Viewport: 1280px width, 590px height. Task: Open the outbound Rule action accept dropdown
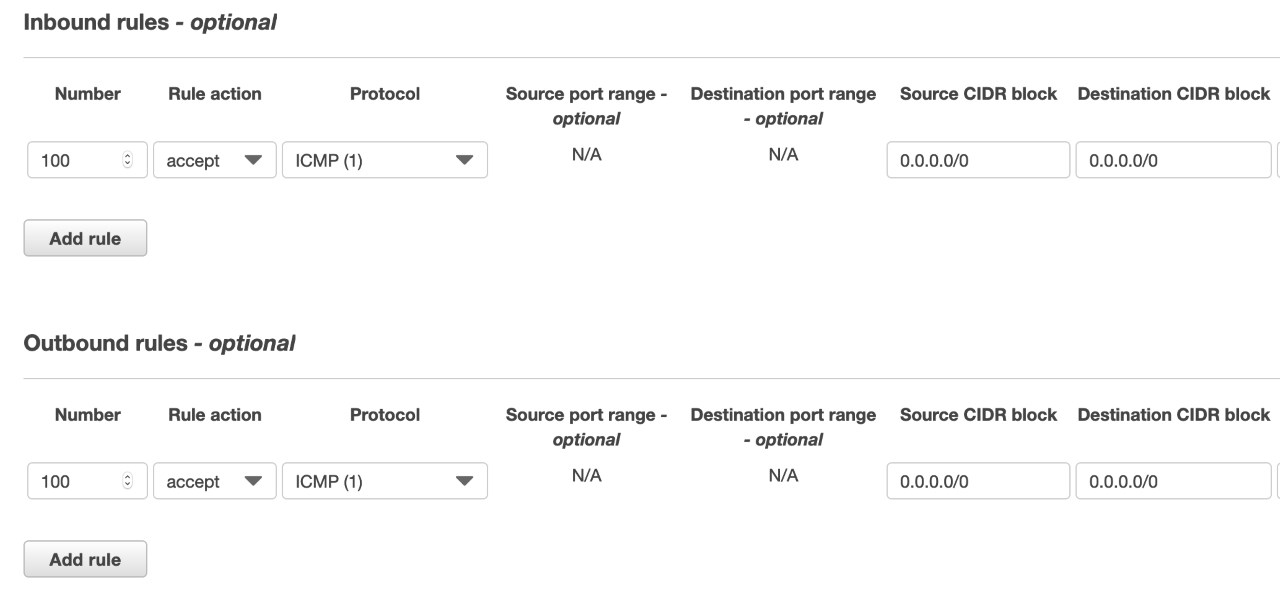pos(215,481)
